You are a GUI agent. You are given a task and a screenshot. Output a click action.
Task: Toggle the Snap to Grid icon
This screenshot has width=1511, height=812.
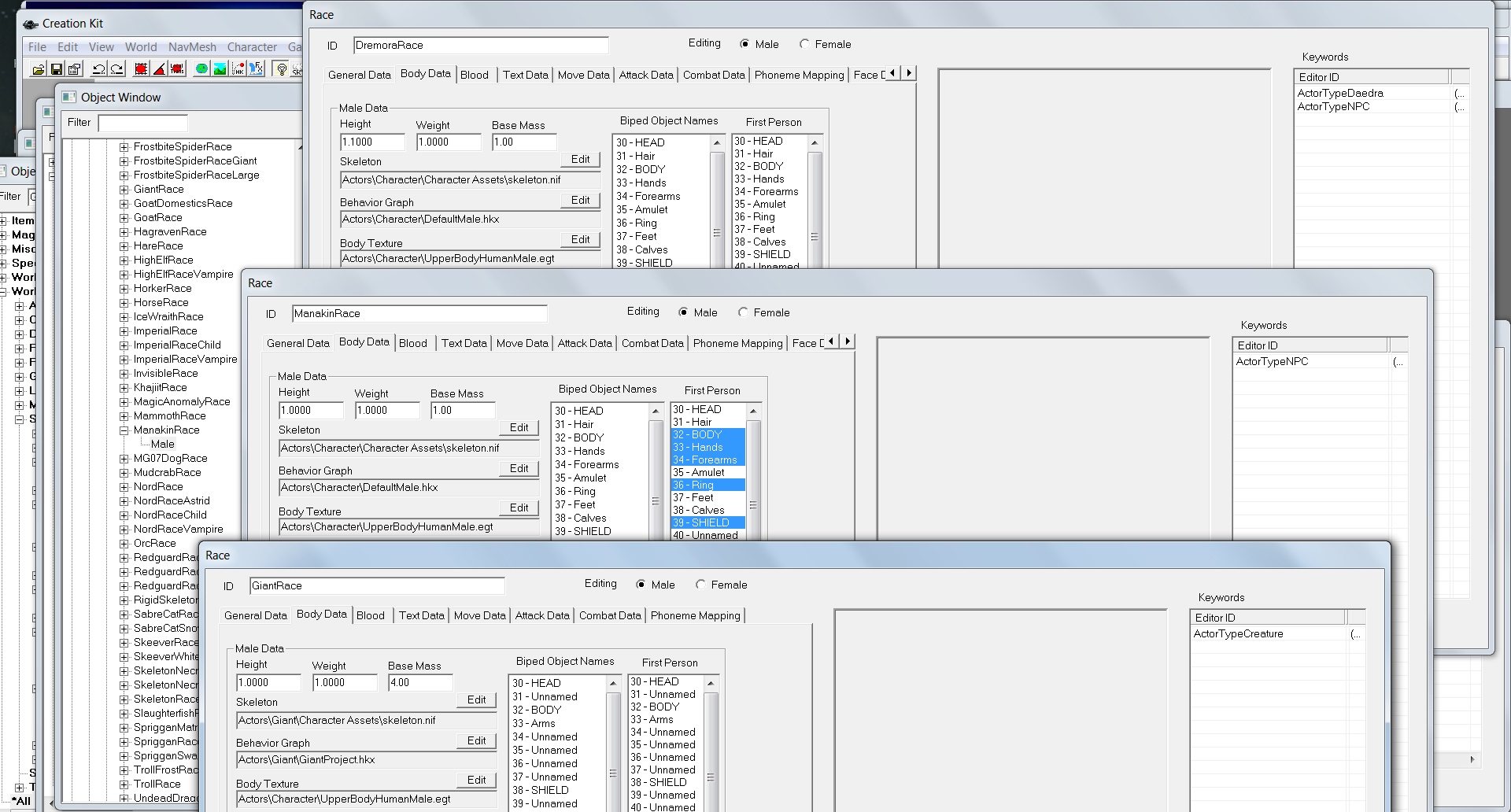point(141,69)
